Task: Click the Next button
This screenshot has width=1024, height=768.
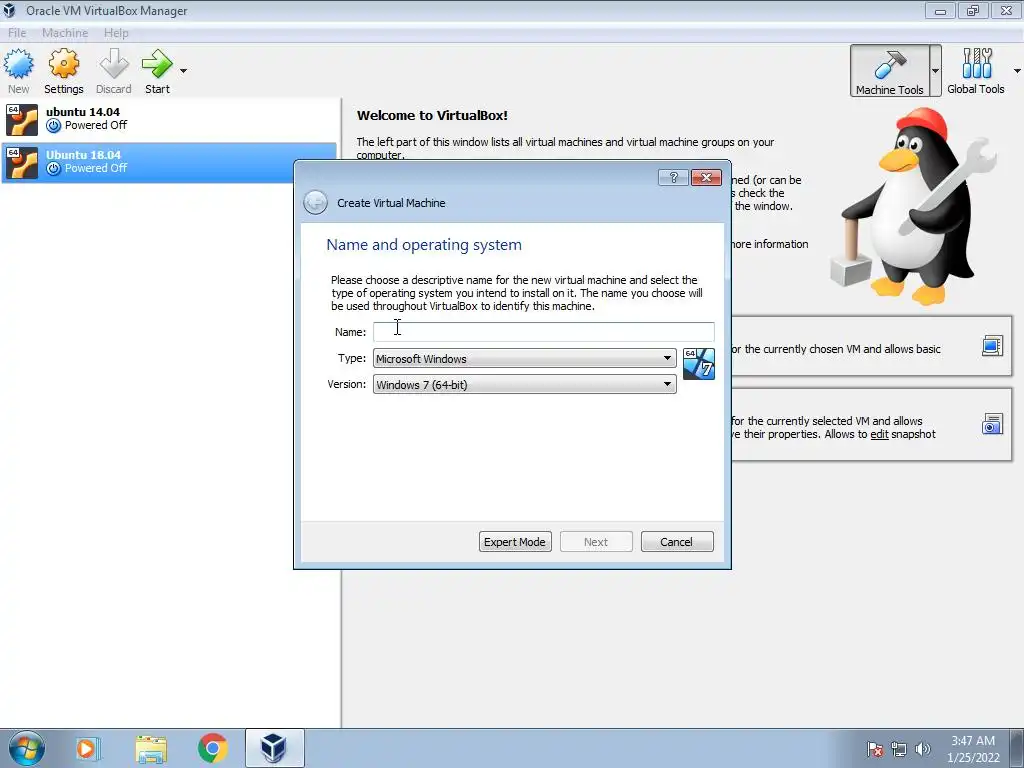Action: click(596, 542)
